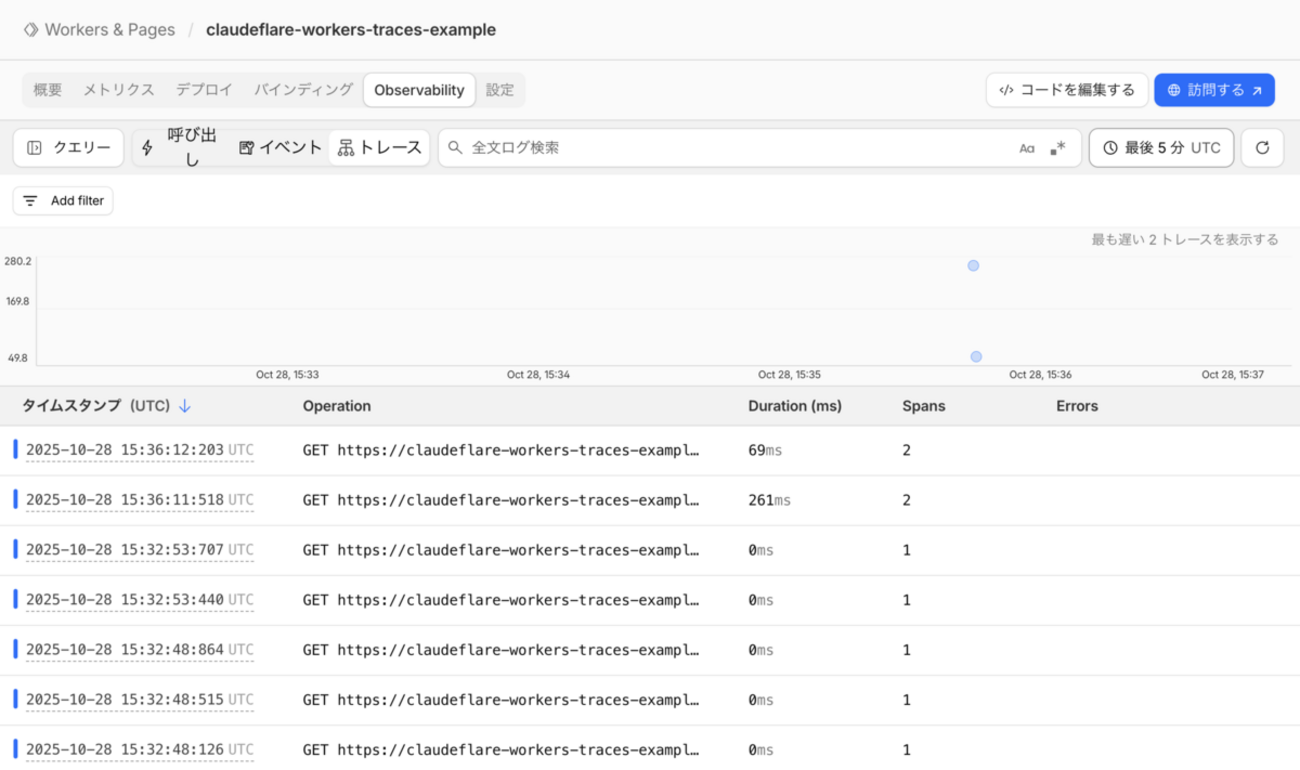The height and width of the screenshot is (770, 1300).
Task: Open the trace at 15:36:12:203
Action: (x=650, y=450)
